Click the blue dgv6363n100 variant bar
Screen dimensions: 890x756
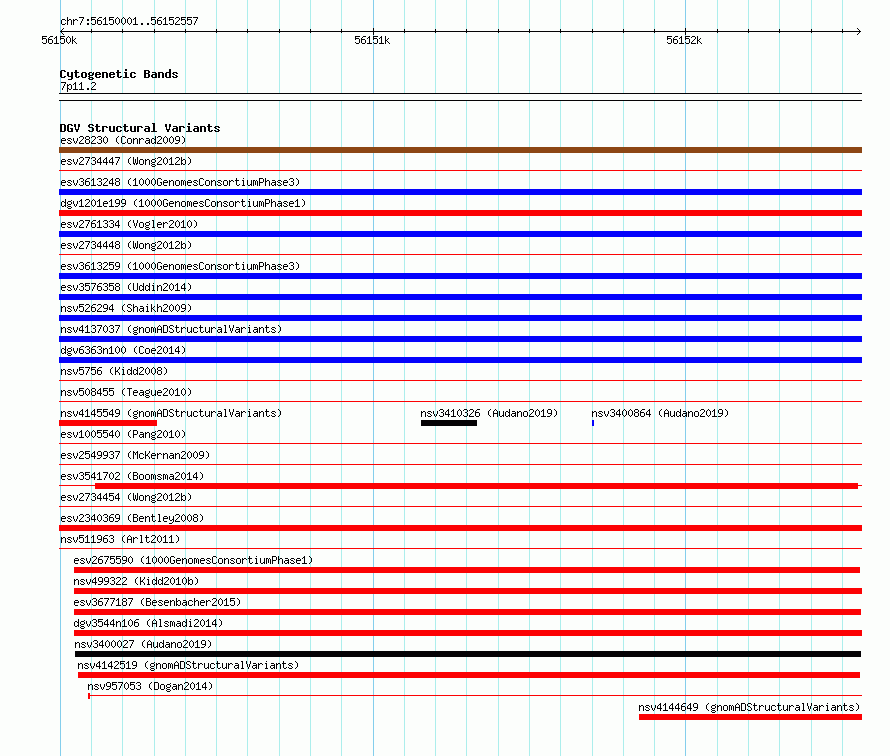coord(460,360)
